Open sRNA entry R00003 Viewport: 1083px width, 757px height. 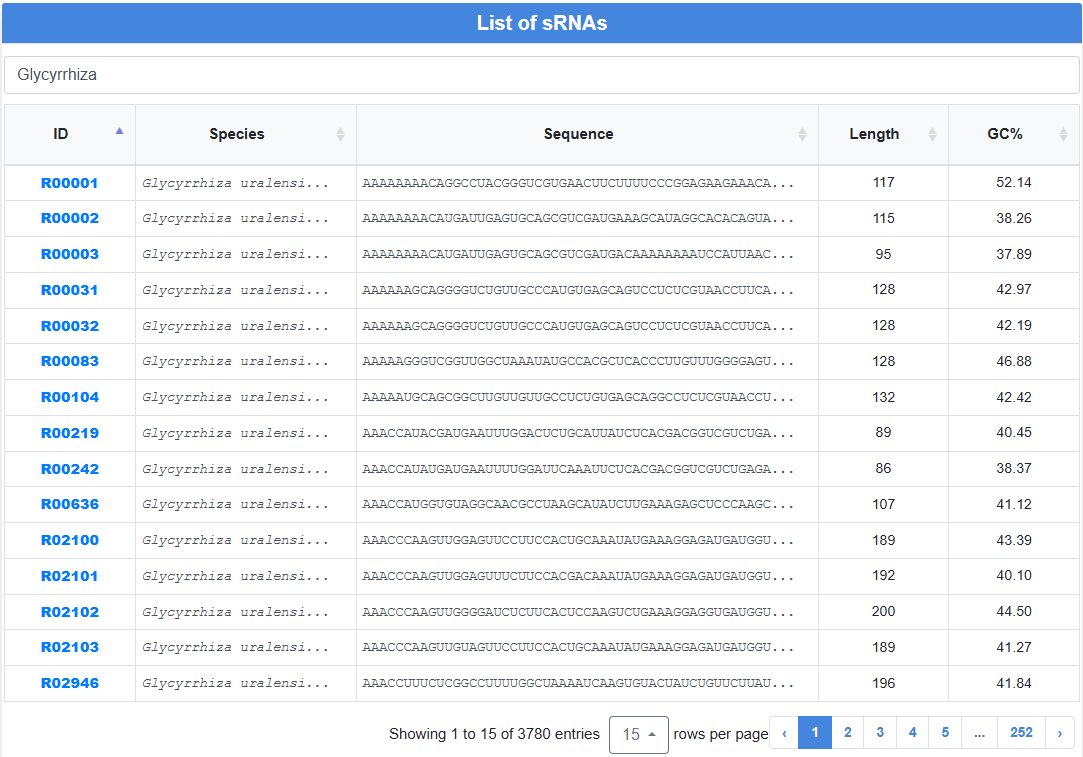pyautogui.click(x=70, y=254)
